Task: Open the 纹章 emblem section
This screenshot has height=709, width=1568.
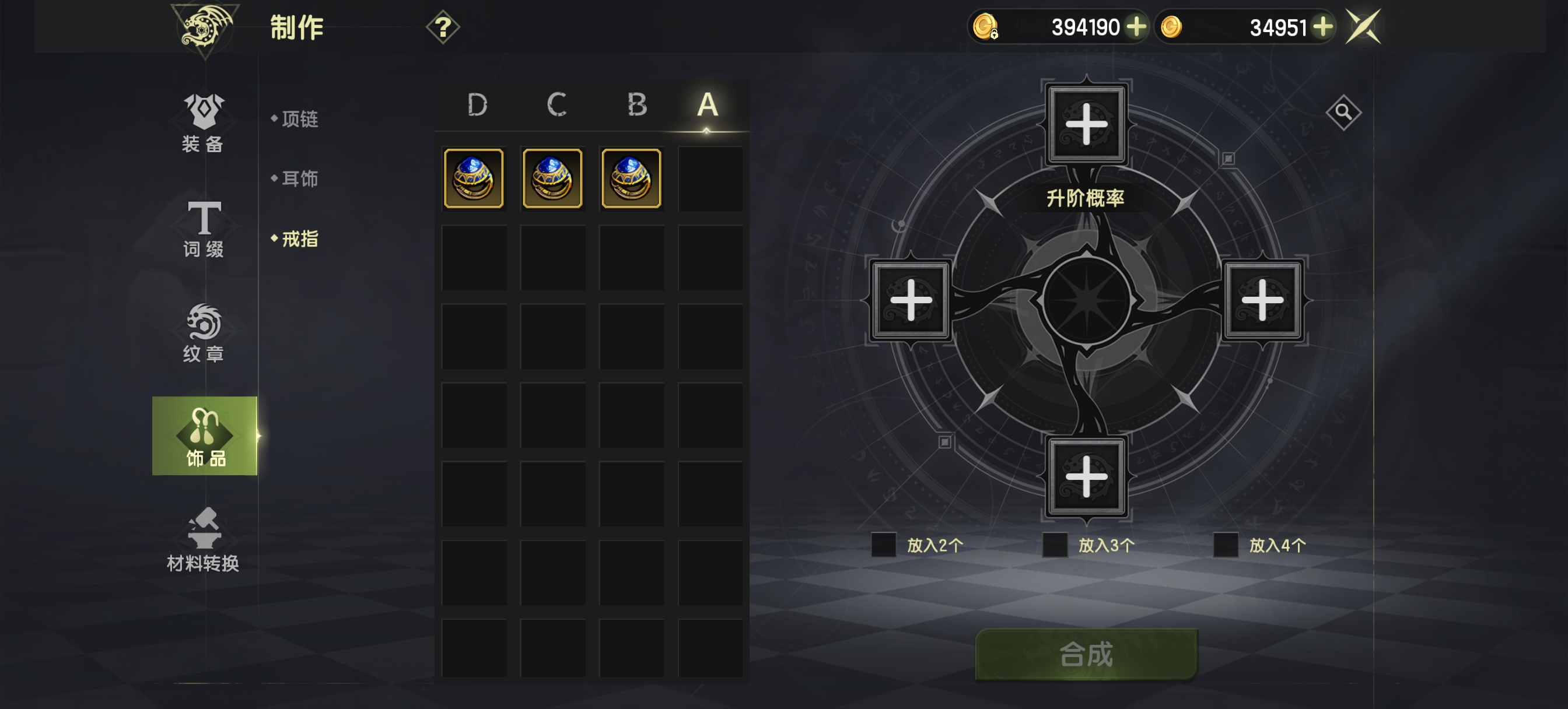Action: pyautogui.click(x=204, y=333)
